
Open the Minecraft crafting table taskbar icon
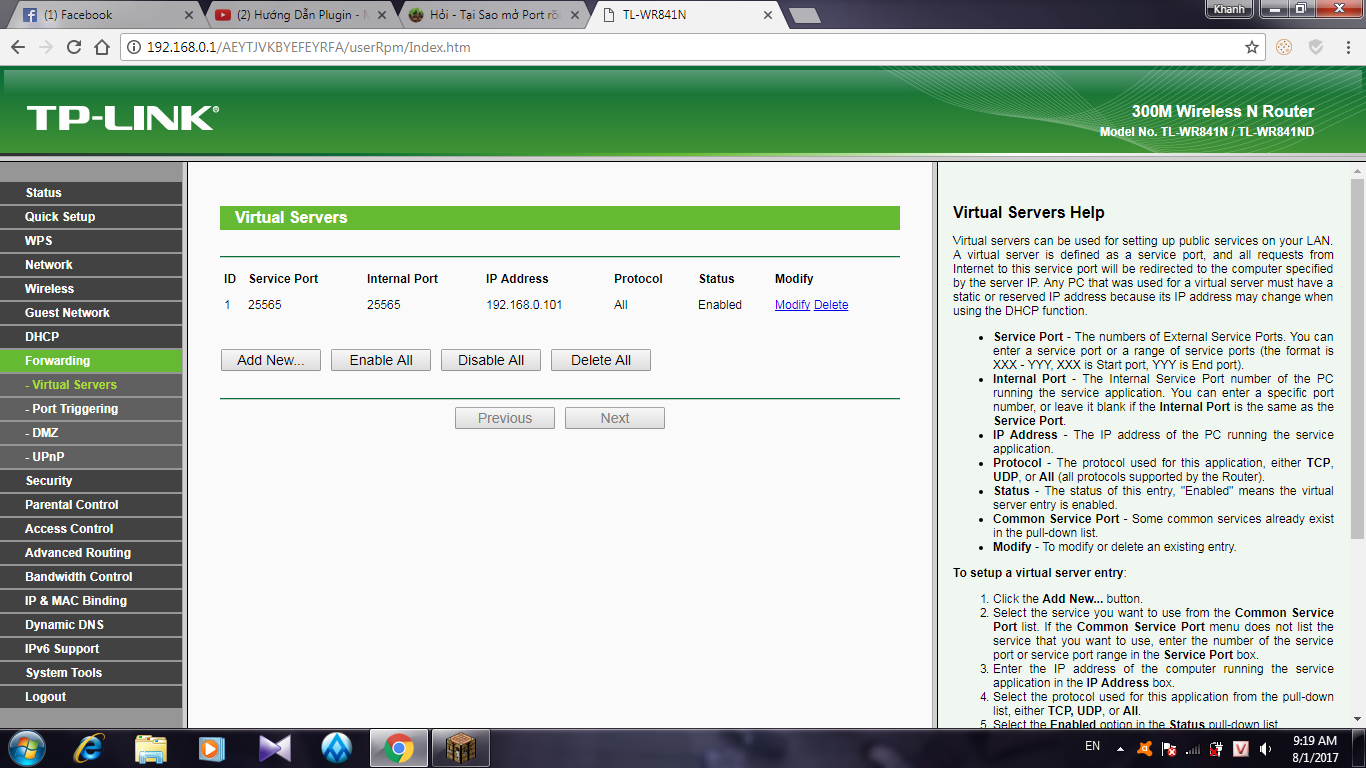(x=461, y=747)
